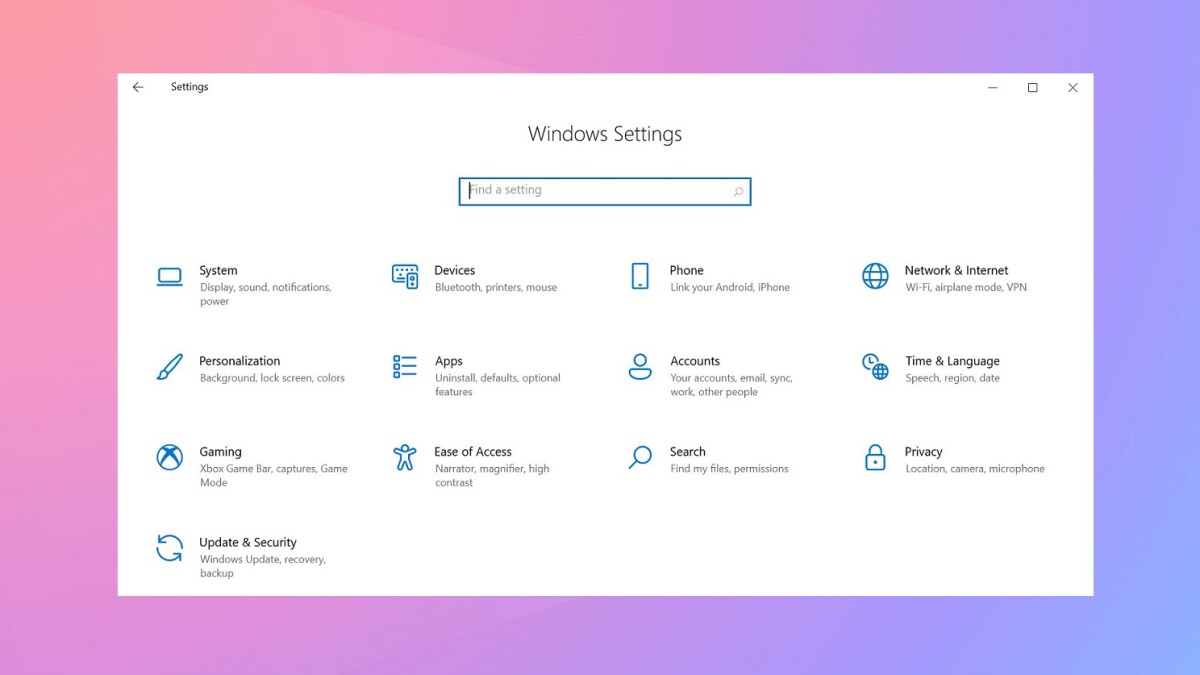Select the Phone icon
1200x675 pixels.
[639, 276]
